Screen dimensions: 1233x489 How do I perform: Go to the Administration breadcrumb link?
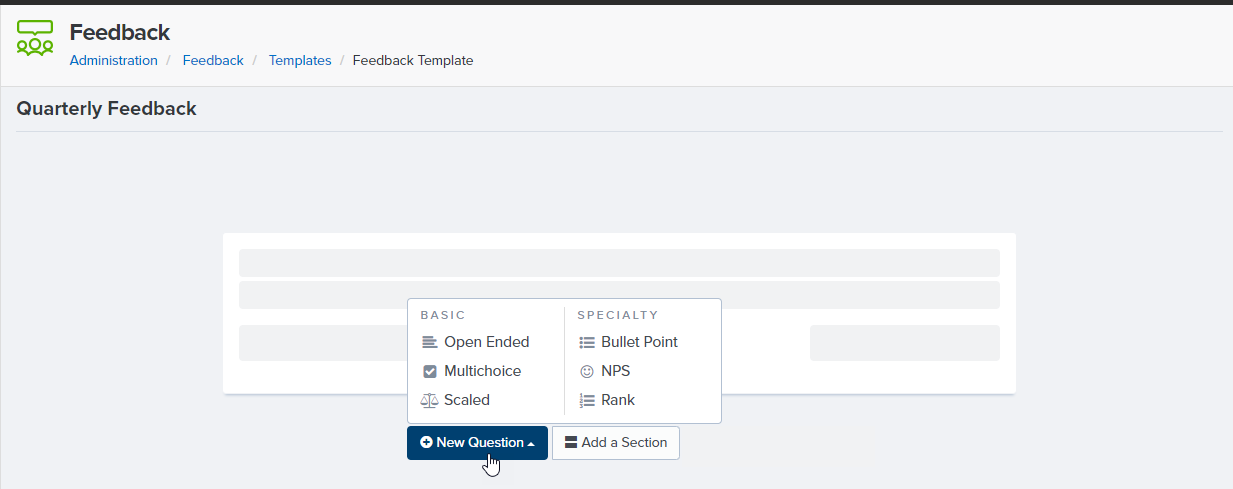(113, 60)
